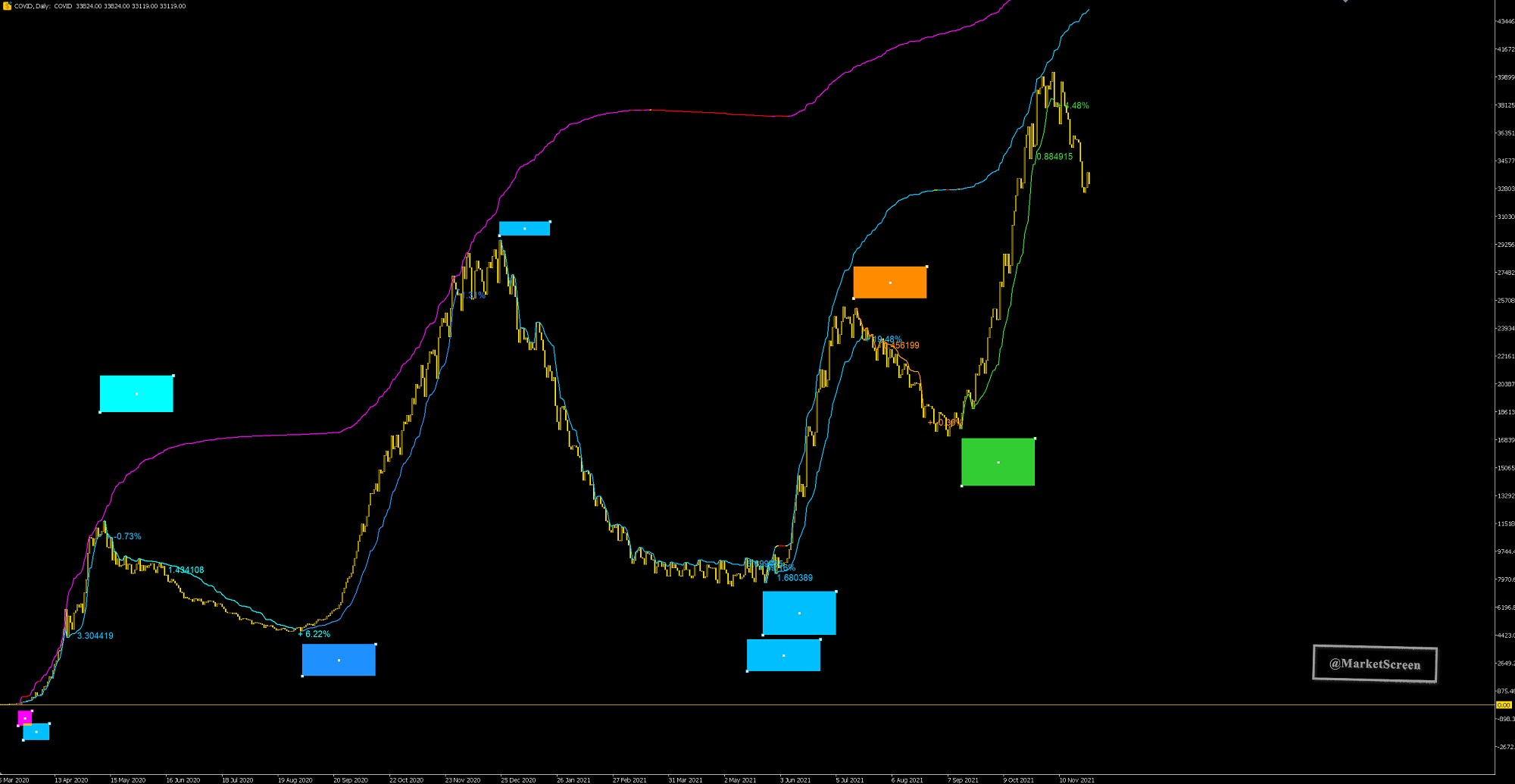Click the green '0.884915' value label

(1054, 157)
